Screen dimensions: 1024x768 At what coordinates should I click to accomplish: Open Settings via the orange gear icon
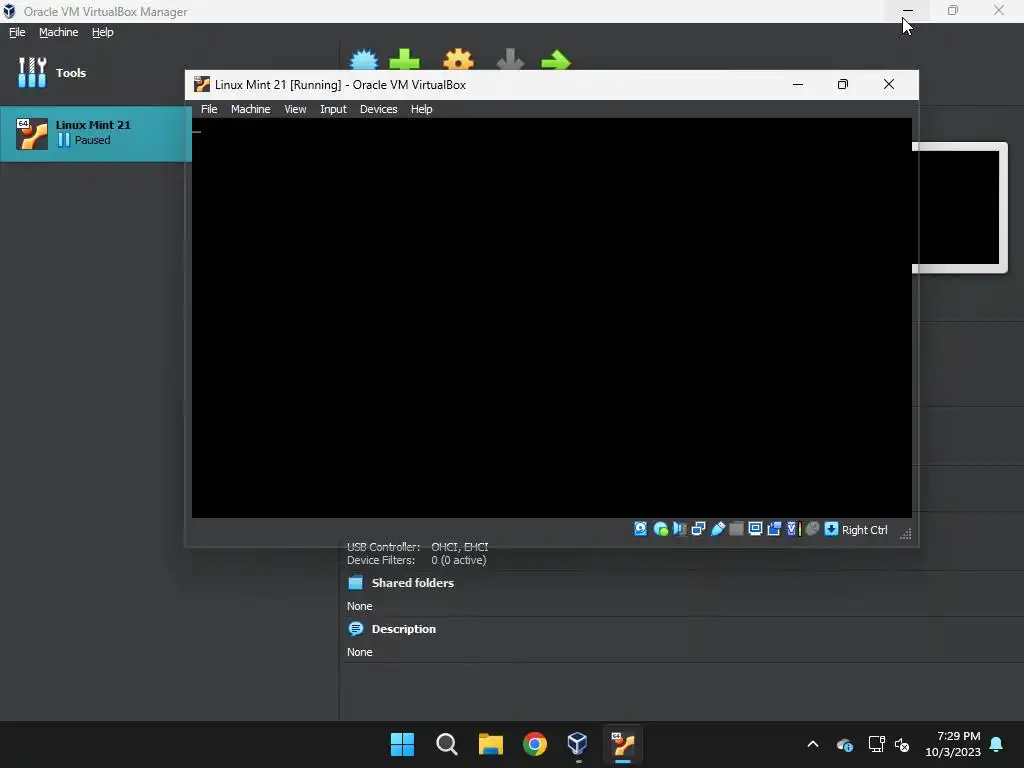(x=458, y=59)
